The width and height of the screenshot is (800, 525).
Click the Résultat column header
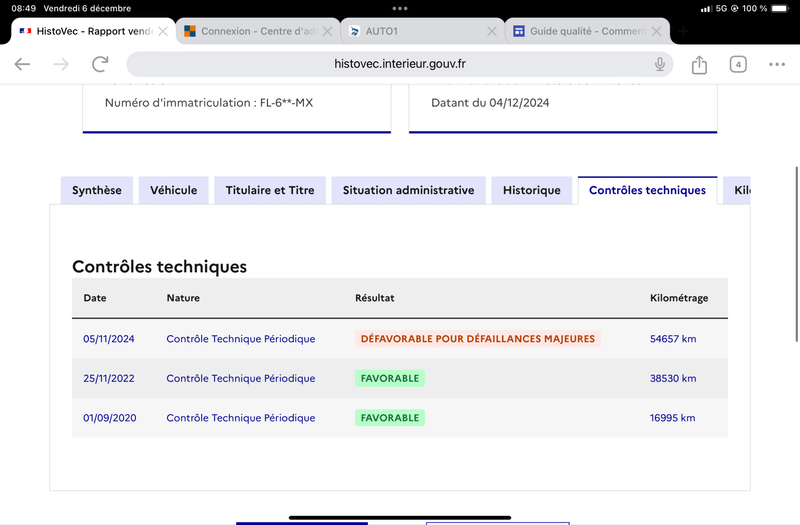click(375, 298)
